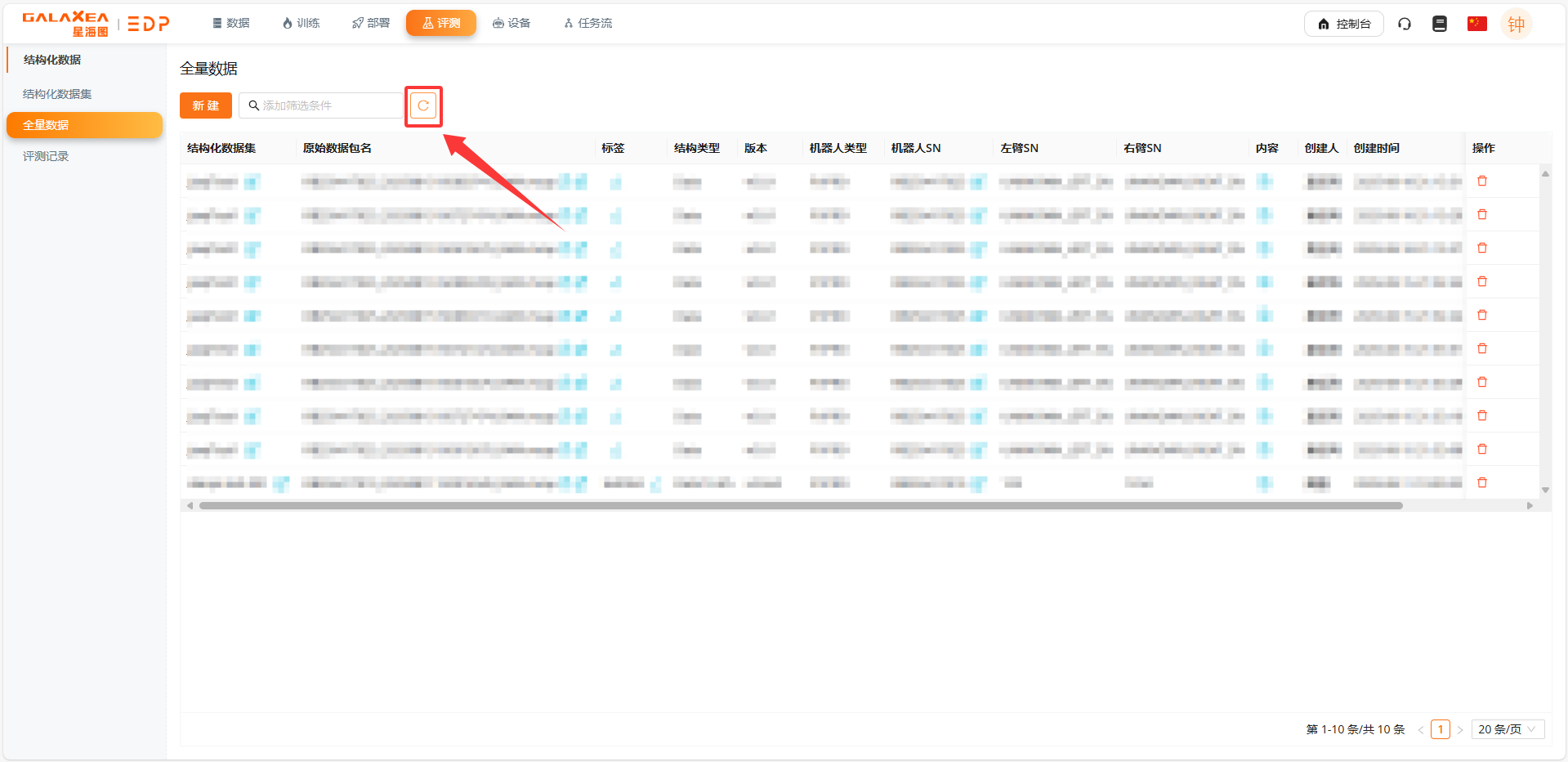Open 评测记录 in the sidebar
Viewport: 1568px width, 762px height.
[x=46, y=156]
